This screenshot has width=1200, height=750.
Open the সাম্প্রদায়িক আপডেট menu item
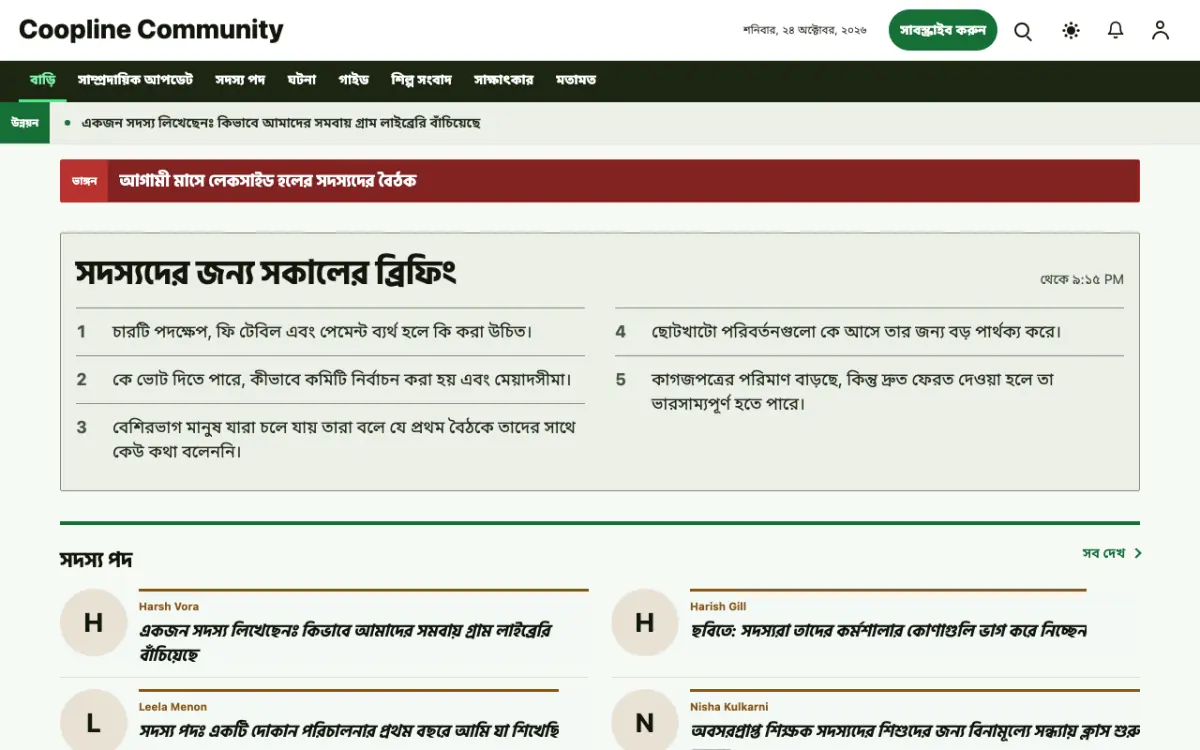click(136, 80)
